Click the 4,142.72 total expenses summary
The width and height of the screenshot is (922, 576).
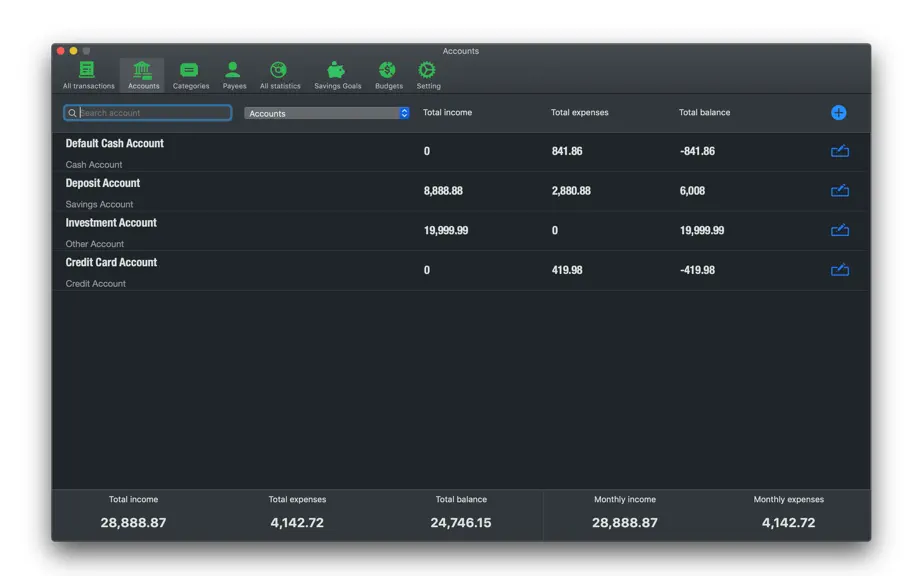point(297,523)
